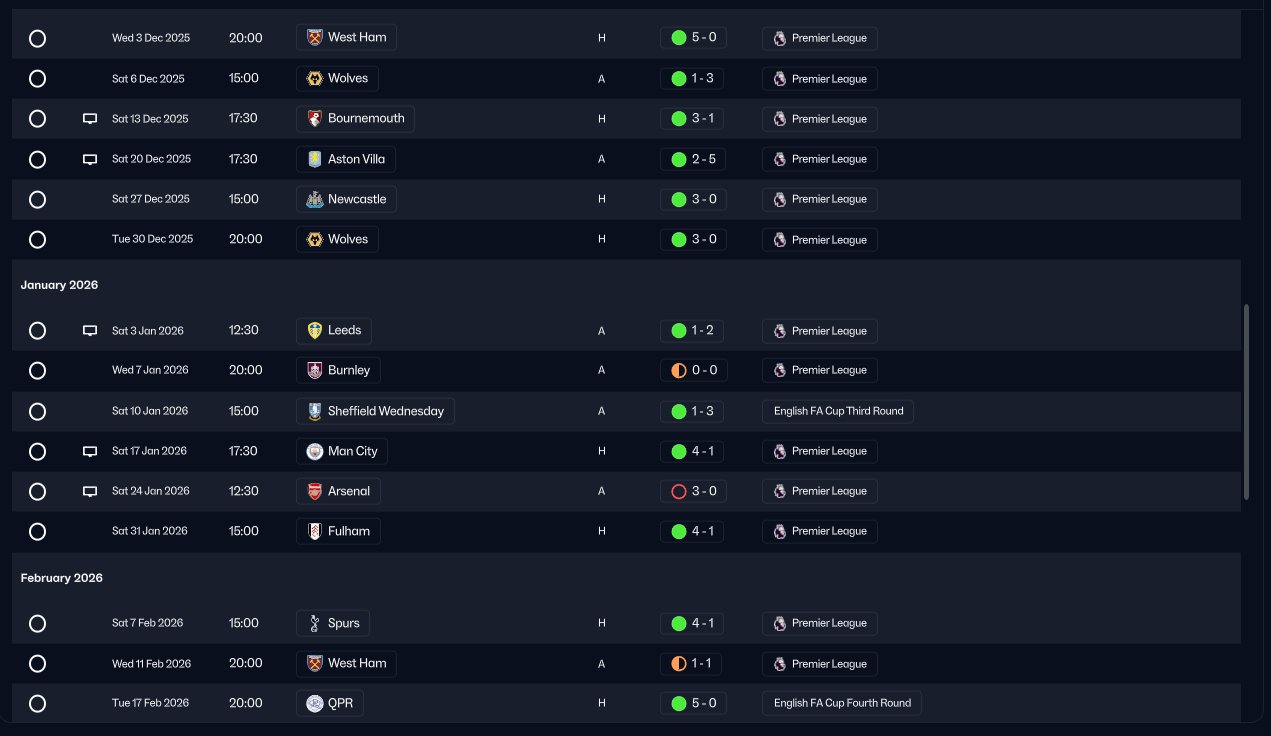Click the West Ham club crest, 3 Dec
The height and width of the screenshot is (736, 1271).
(x=314, y=38)
